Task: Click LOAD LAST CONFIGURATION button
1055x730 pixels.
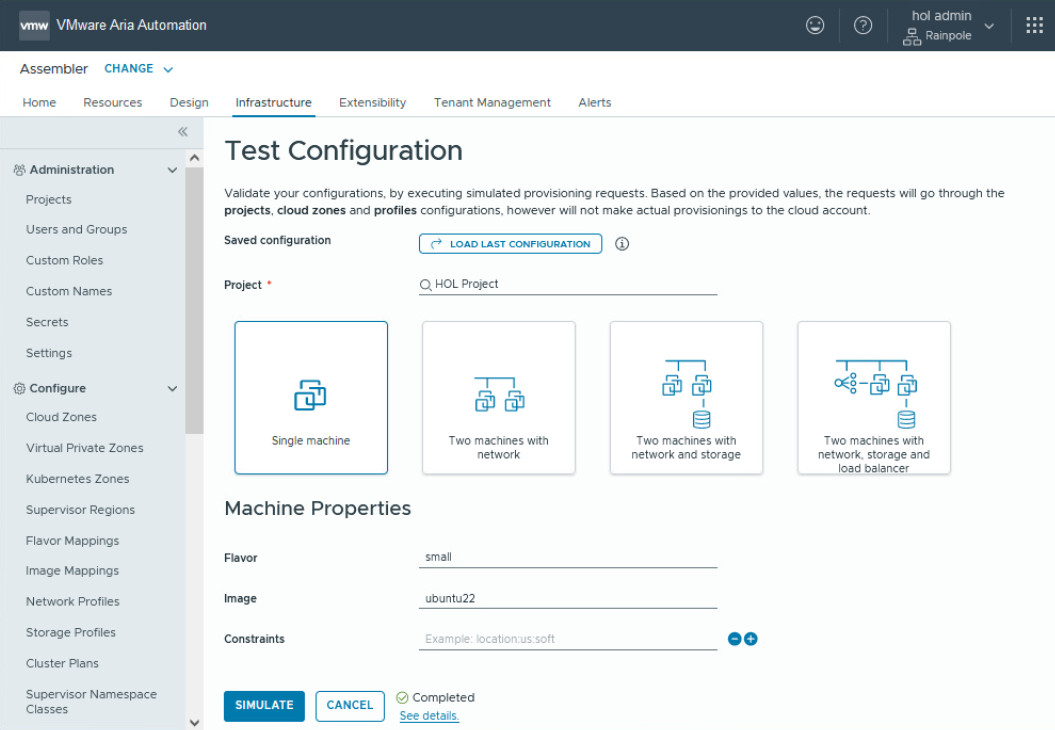Action: point(510,244)
